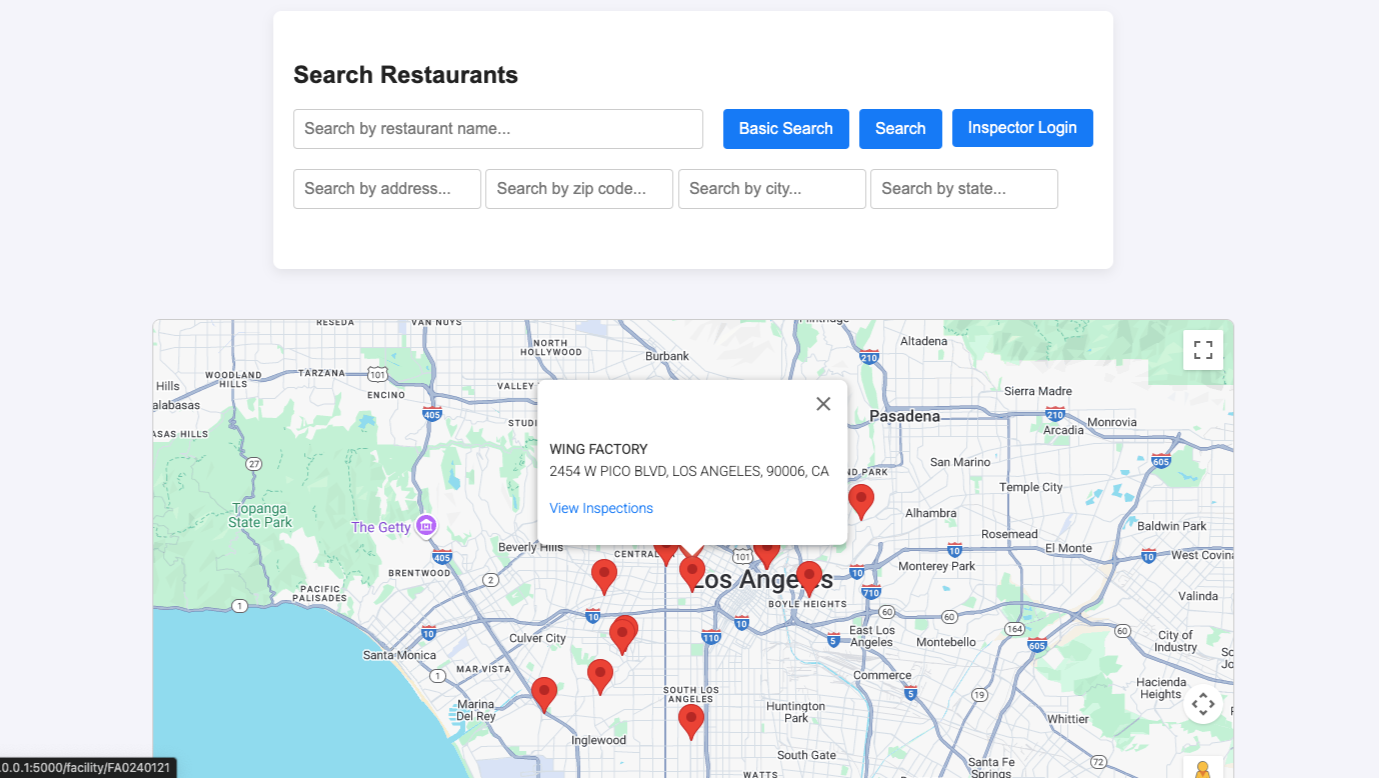The width and height of the screenshot is (1379, 778).
Task: Click the Santa Monica map label
Action: [399, 655]
